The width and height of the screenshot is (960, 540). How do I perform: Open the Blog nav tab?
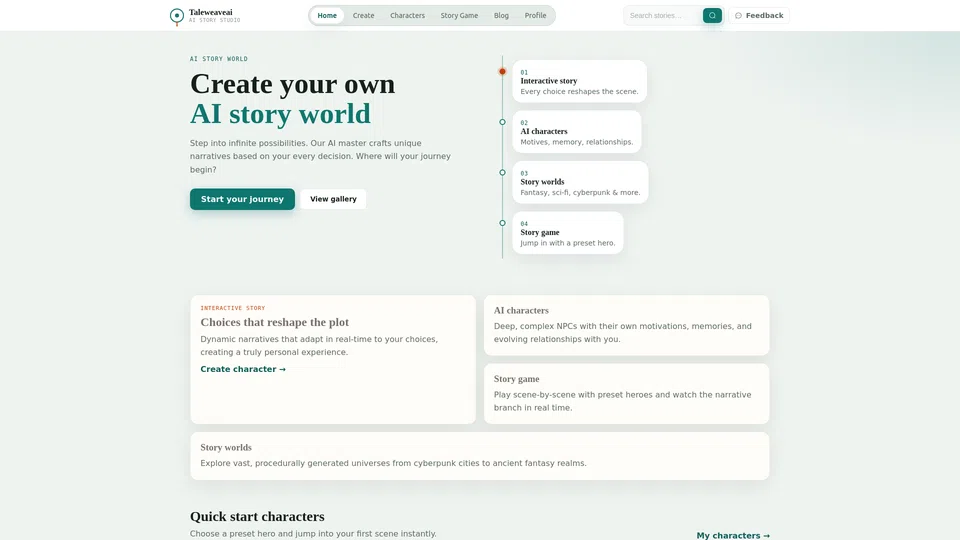501,15
